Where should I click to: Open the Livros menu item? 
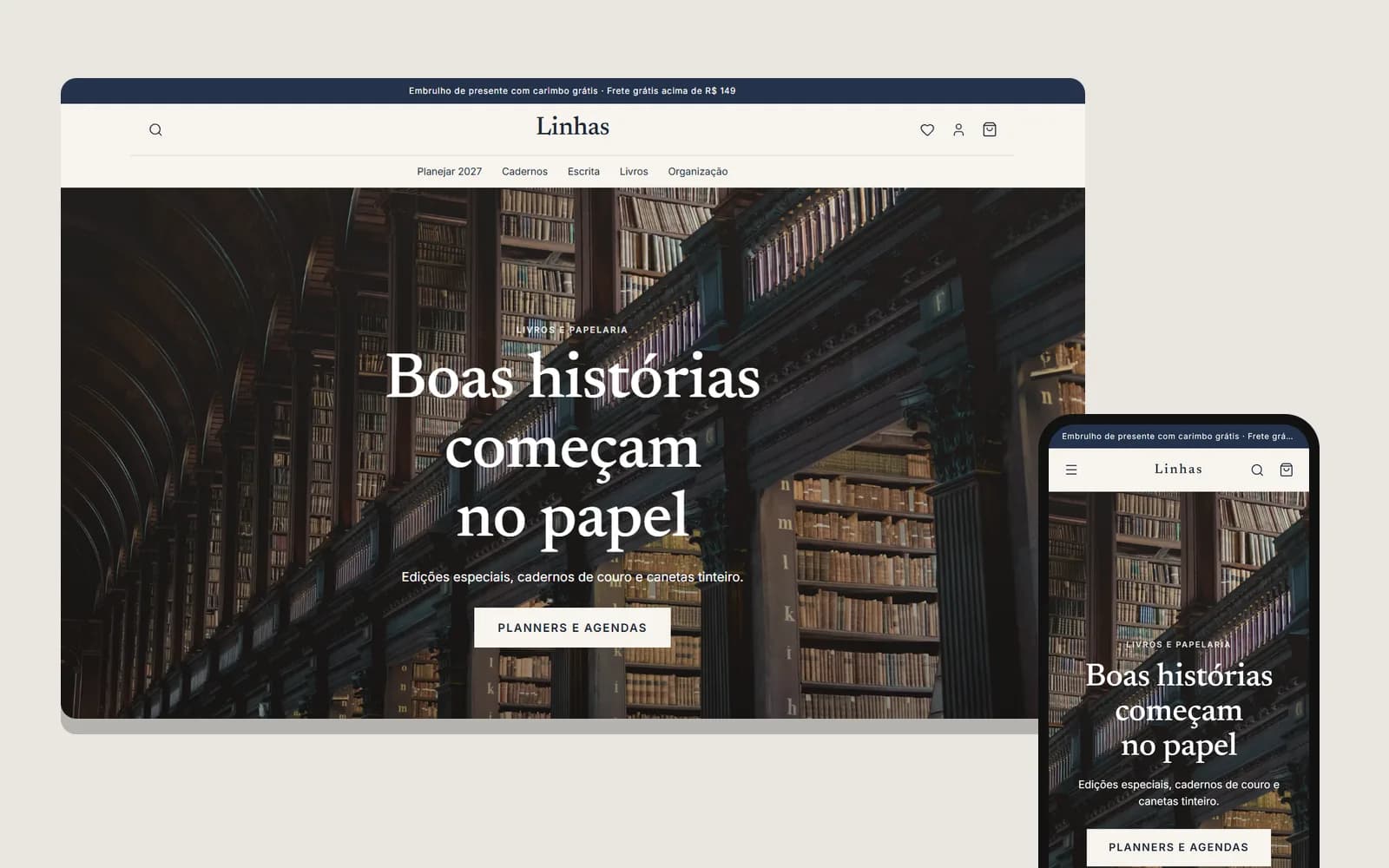pos(634,171)
